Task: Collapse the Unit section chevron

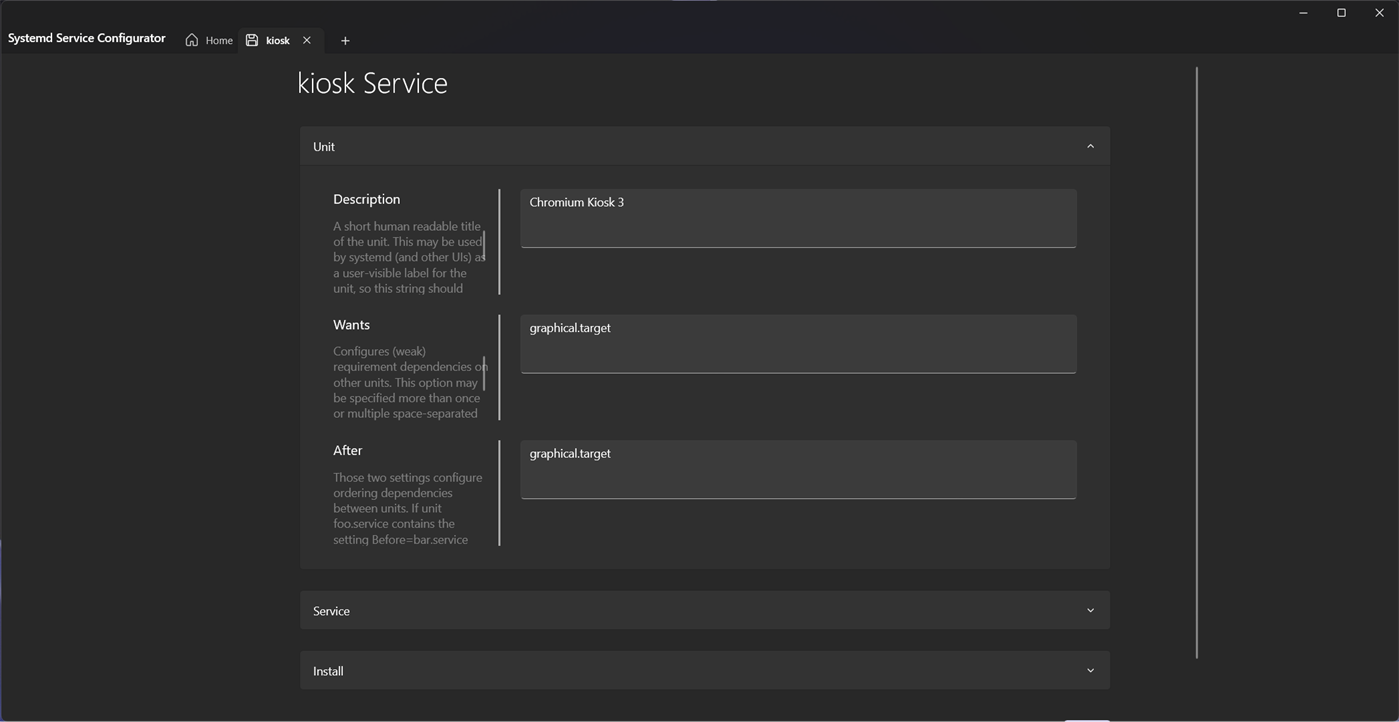Action: tap(1090, 146)
